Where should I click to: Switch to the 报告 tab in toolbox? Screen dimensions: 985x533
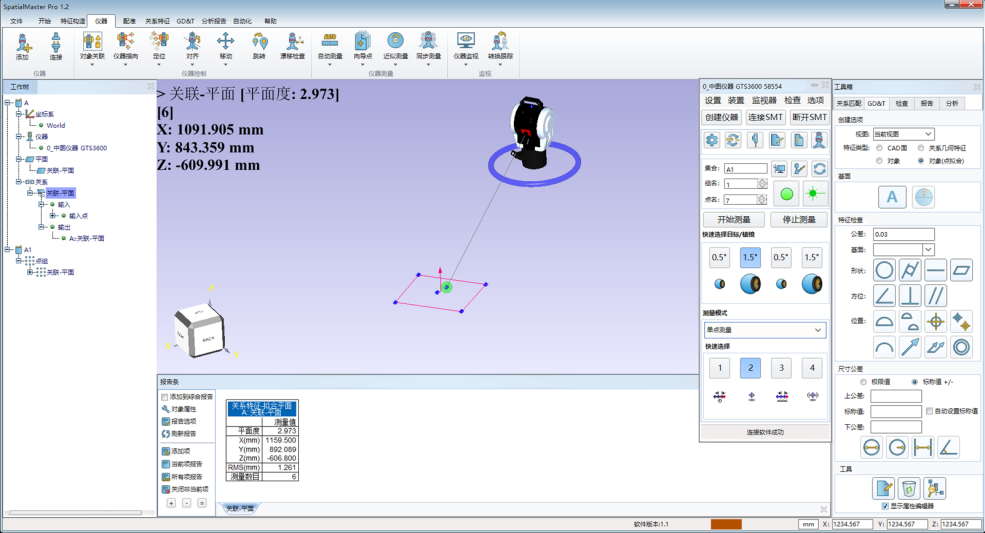click(926, 103)
